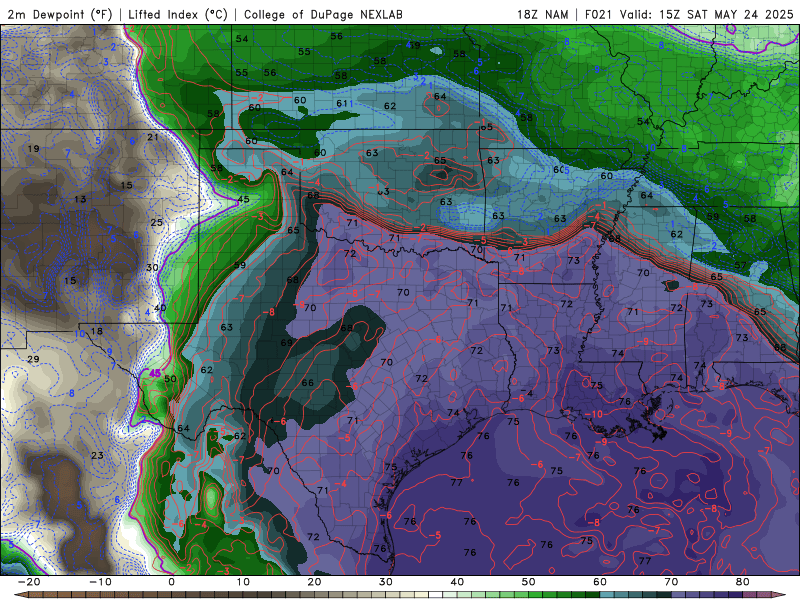Click the black '25' dewpoint value on the map
Screen dimensions: 800x600
(x=157, y=222)
